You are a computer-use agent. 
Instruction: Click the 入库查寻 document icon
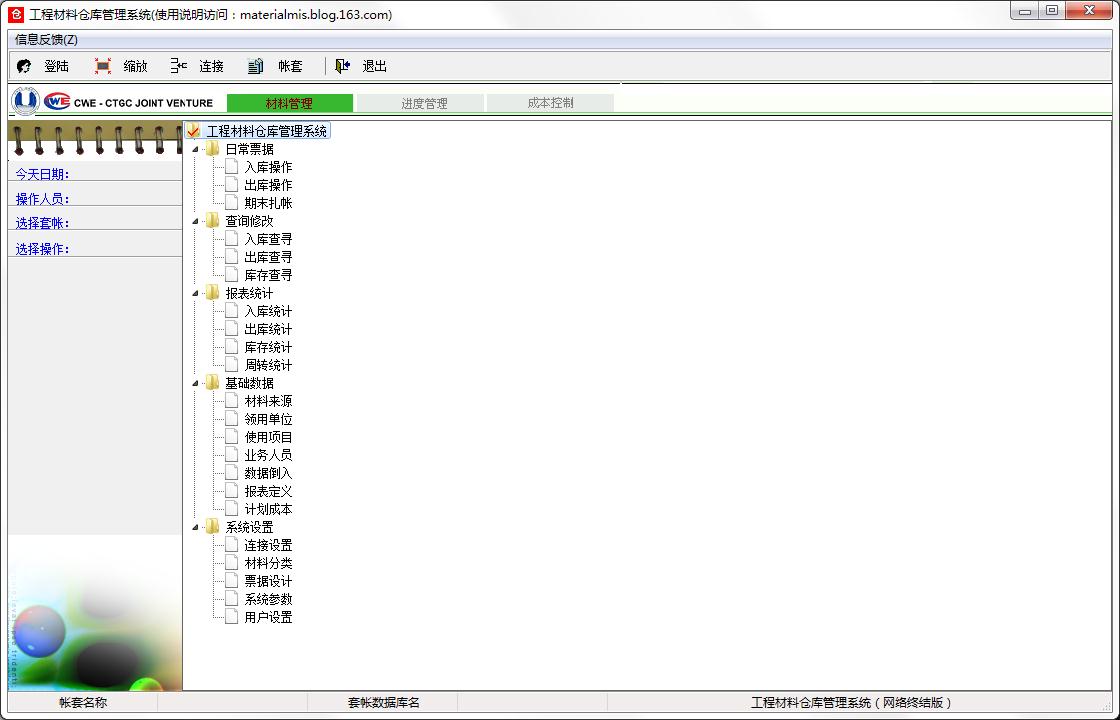(231, 239)
